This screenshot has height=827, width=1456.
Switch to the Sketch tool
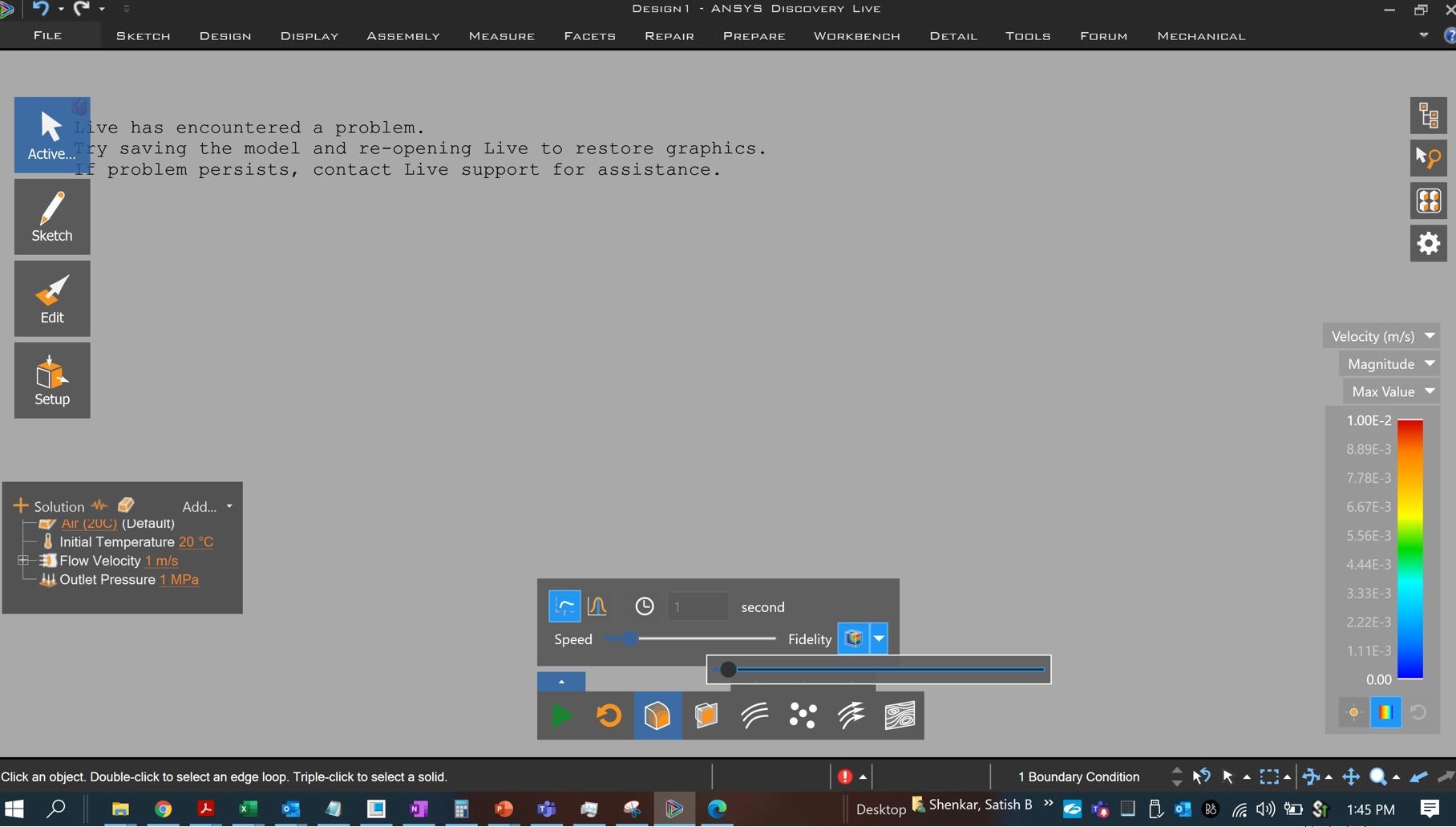52,217
